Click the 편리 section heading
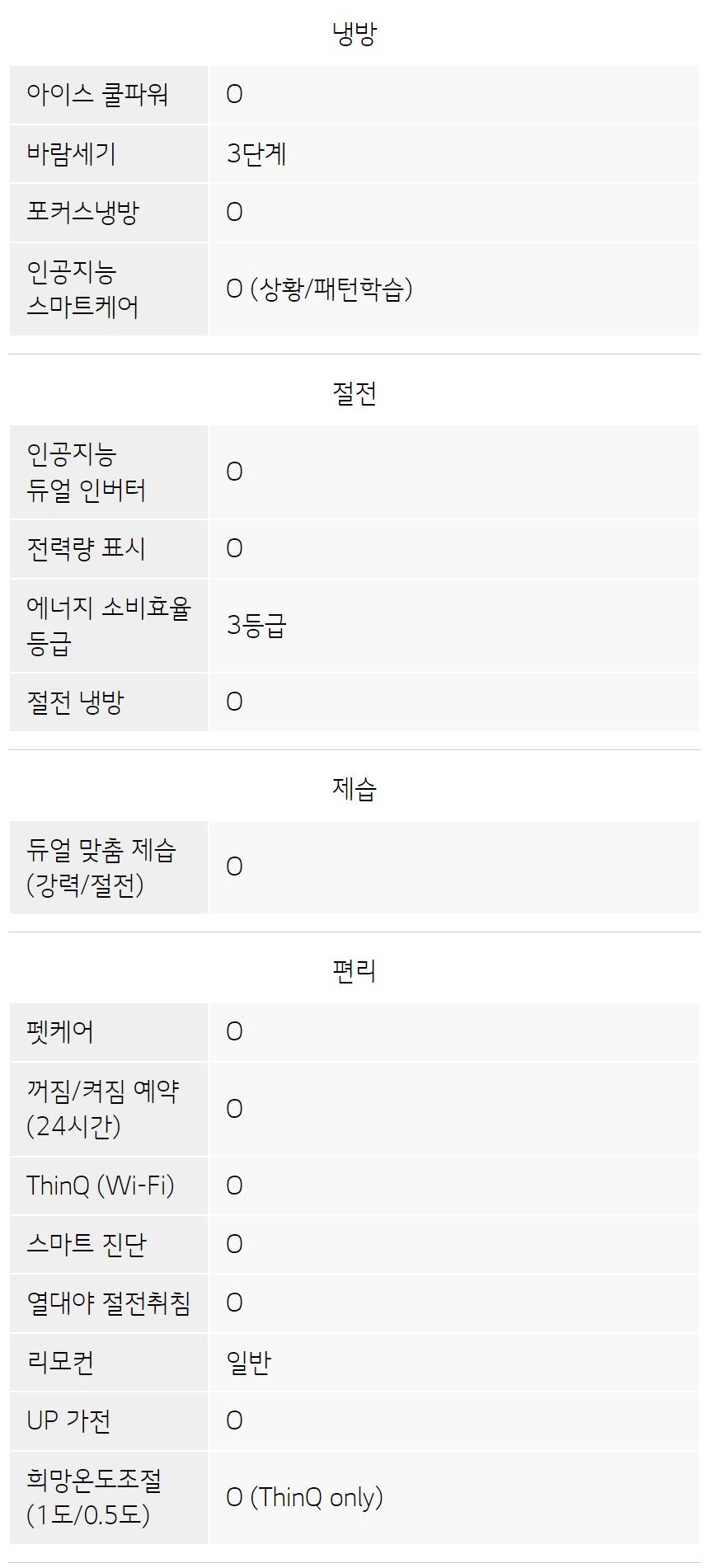The width and height of the screenshot is (709, 1568). click(354, 970)
